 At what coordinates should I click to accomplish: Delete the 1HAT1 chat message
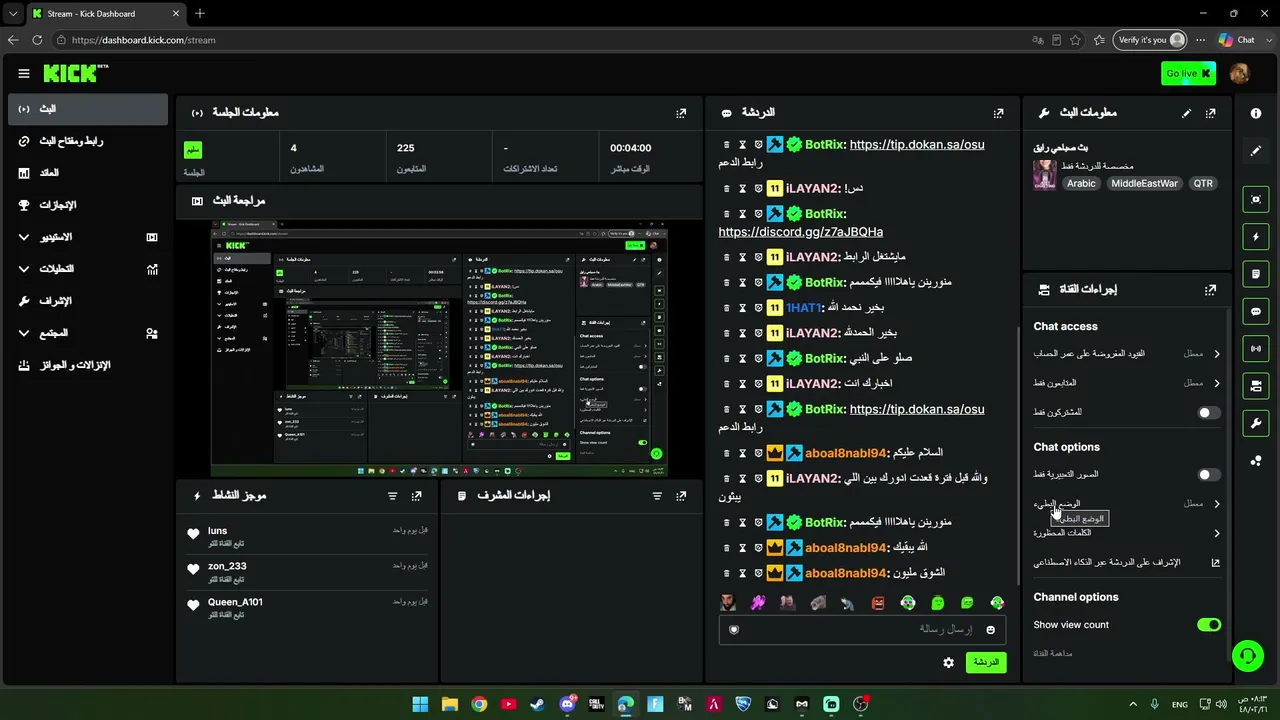(727, 308)
